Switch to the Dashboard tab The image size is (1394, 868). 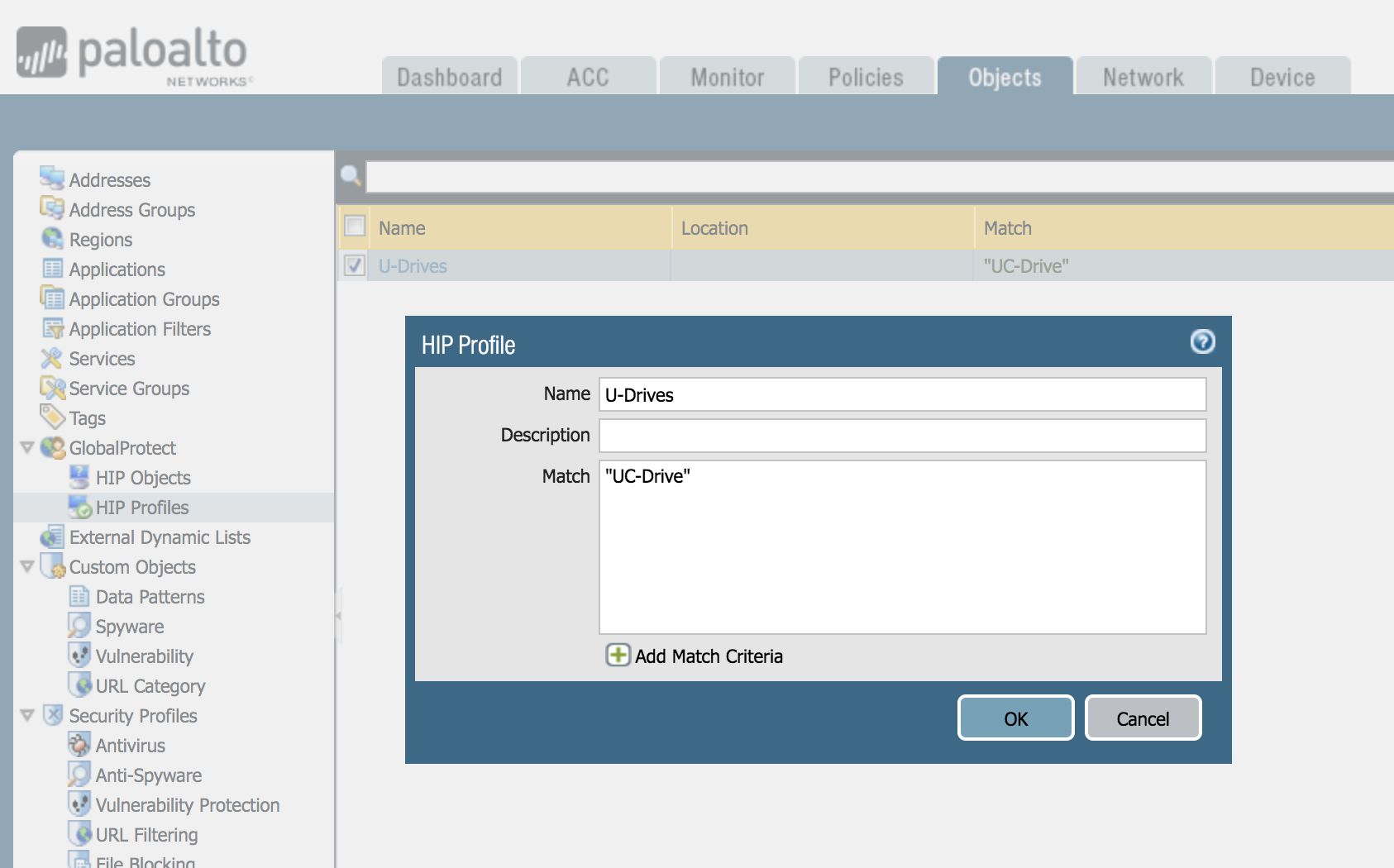450,76
